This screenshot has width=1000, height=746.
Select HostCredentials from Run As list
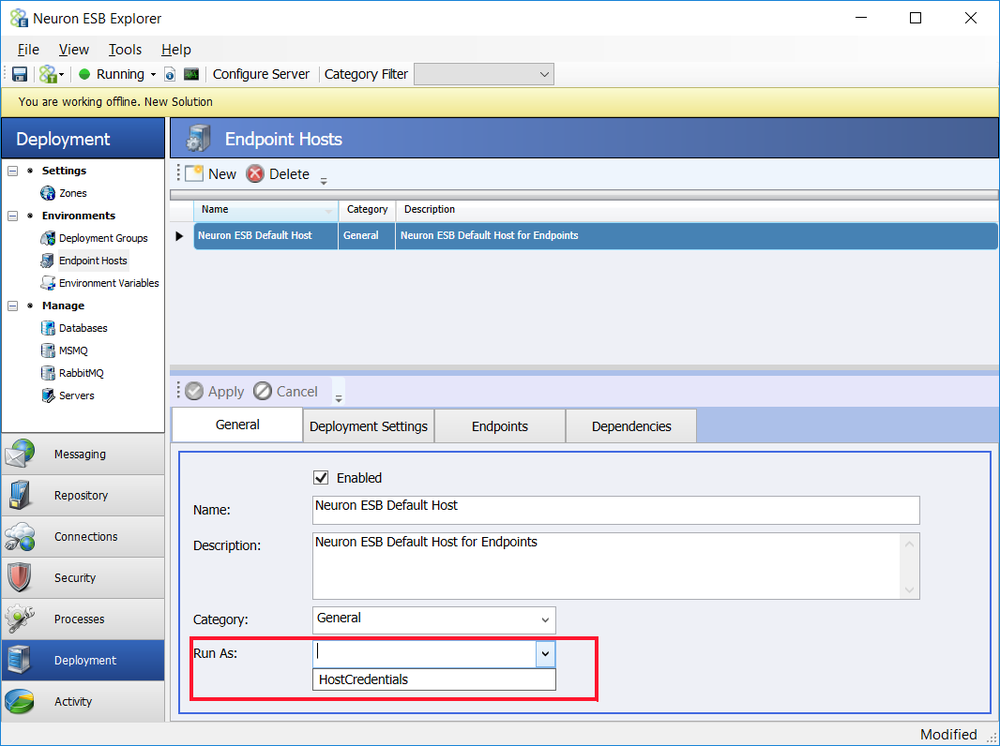coord(434,679)
